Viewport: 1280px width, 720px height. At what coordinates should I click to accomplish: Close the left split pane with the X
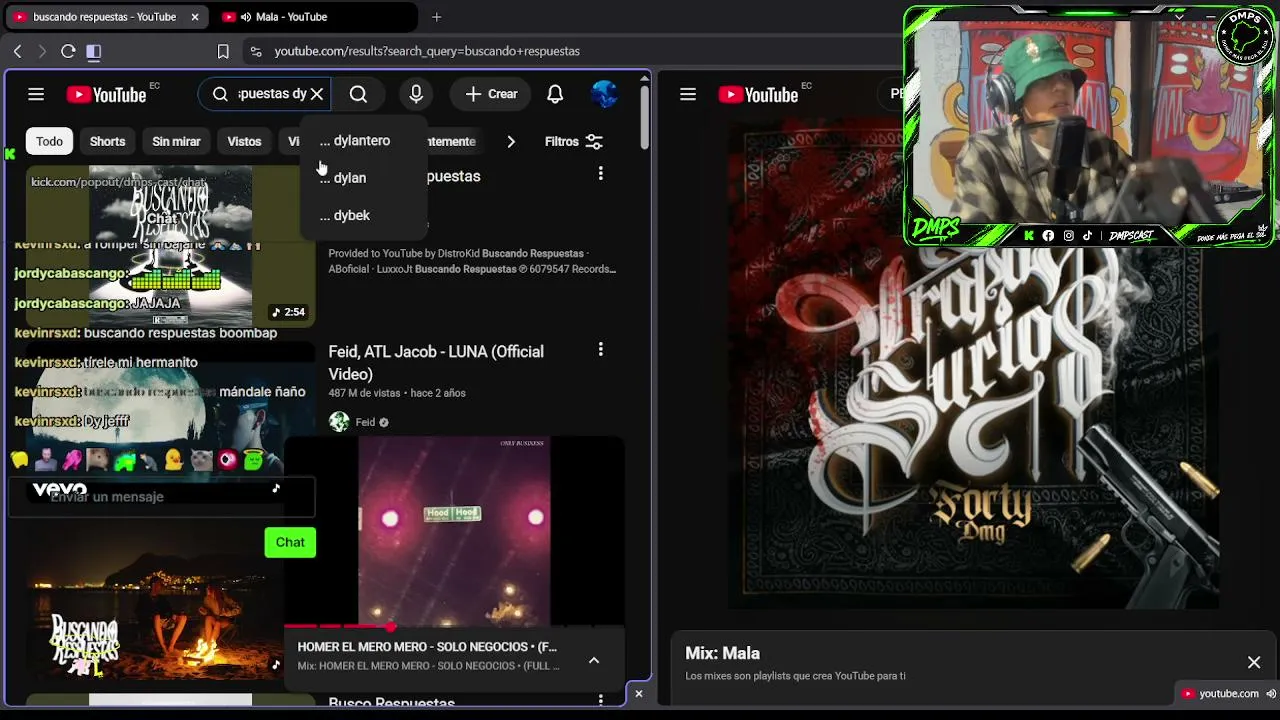[x=639, y=693]
